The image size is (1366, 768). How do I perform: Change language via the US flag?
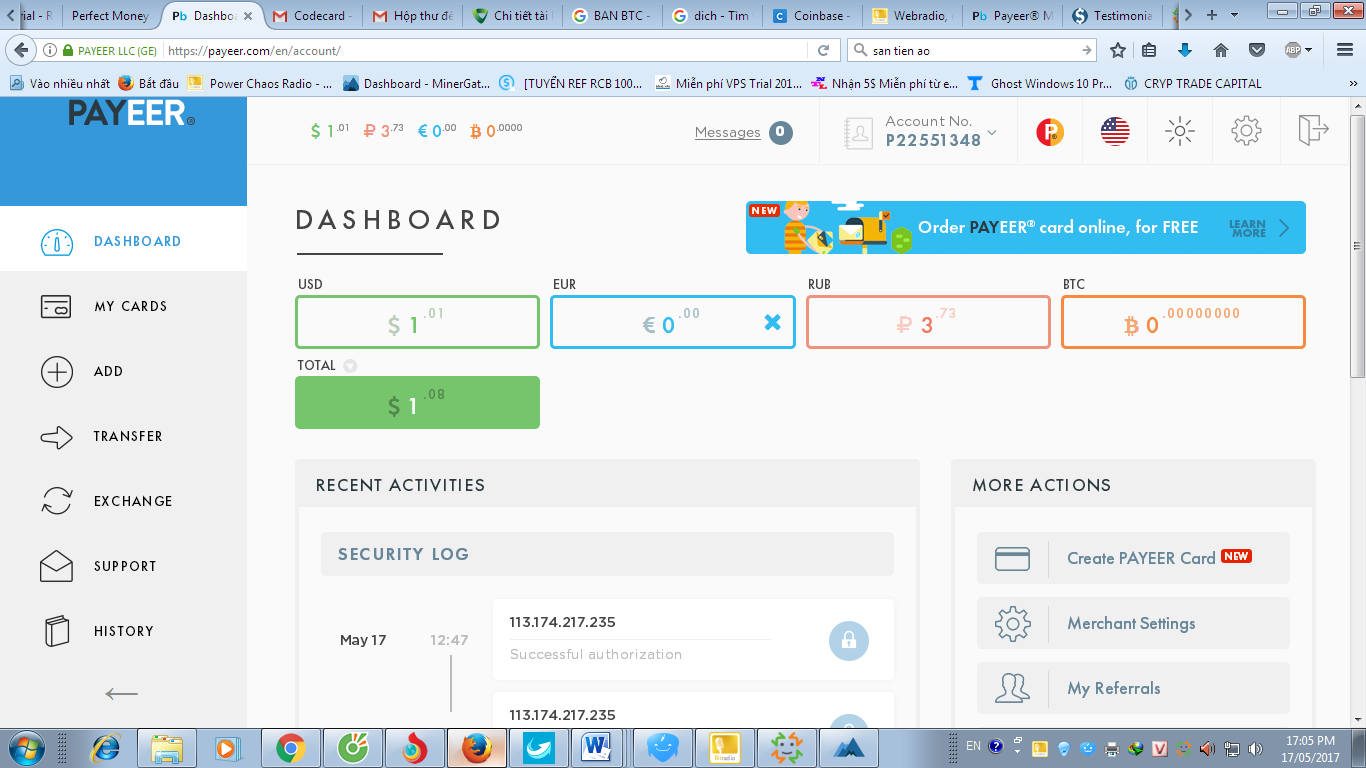coord(1115,131)
